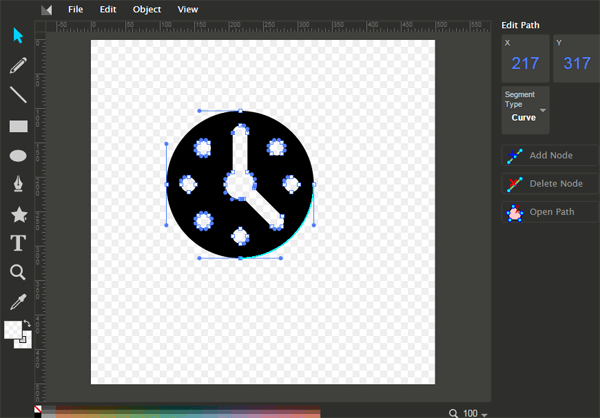
Task: Pick the Line tool
Action: 18,96
